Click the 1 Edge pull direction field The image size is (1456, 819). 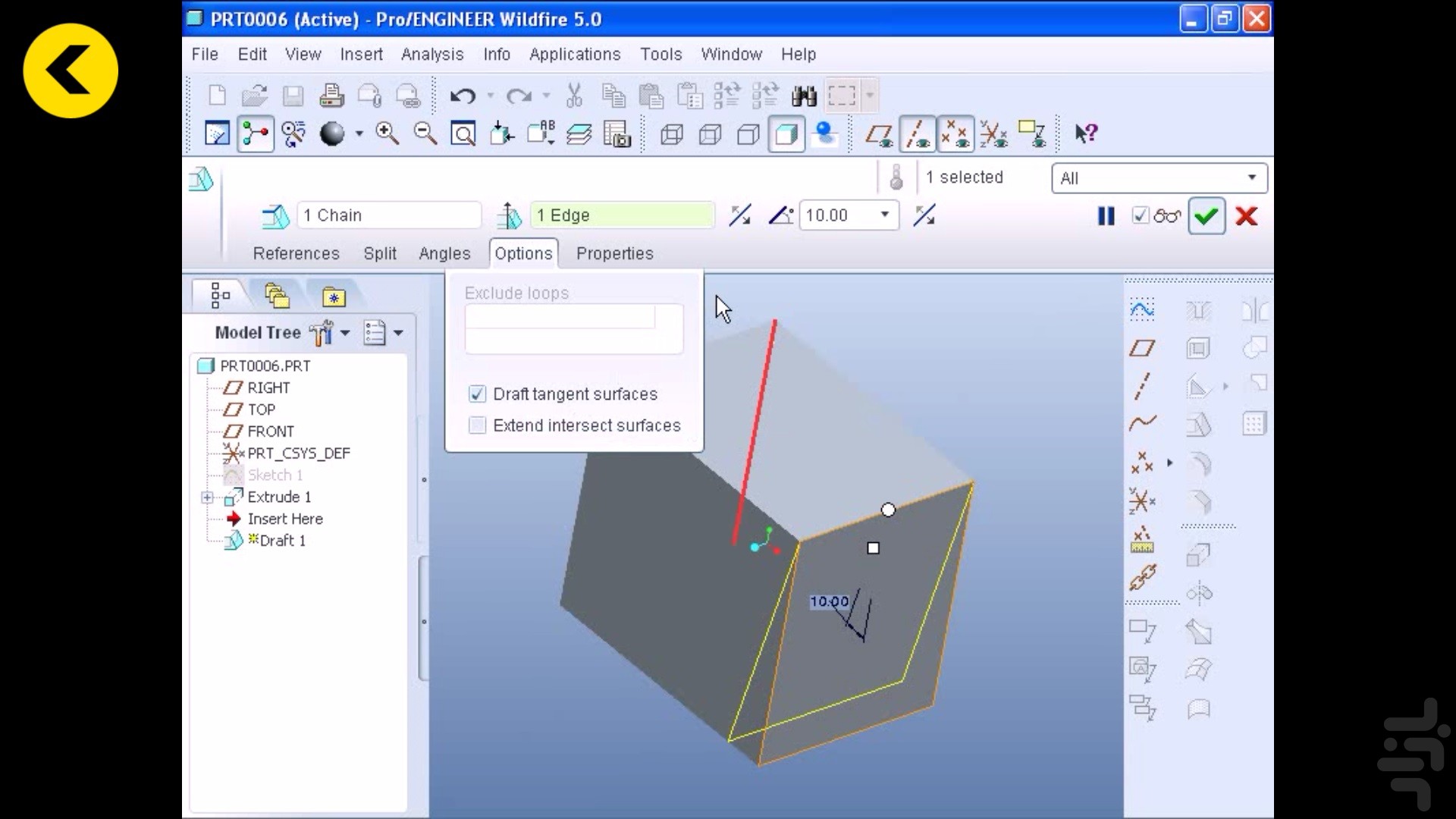(x=622, y=215)
